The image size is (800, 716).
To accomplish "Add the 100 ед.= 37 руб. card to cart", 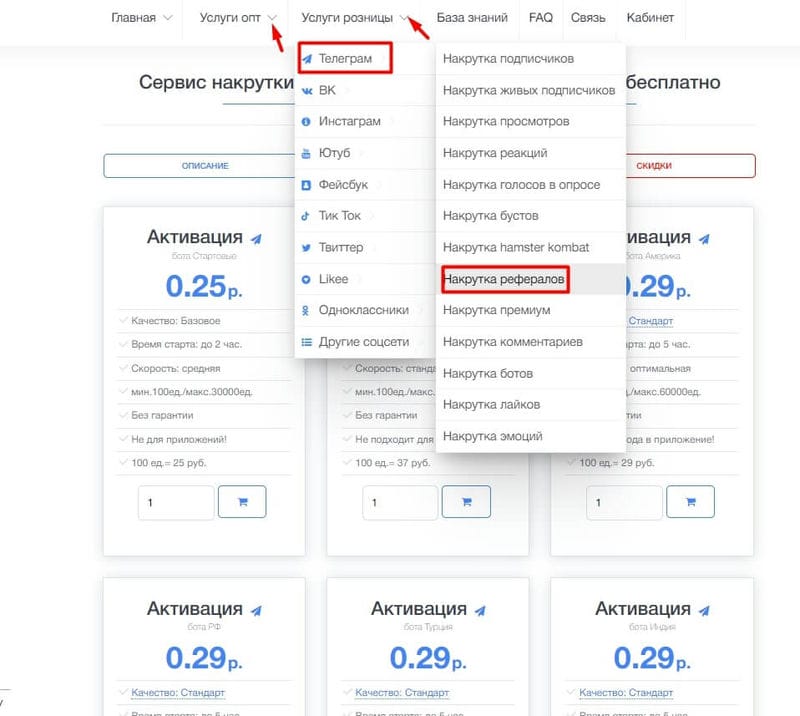I will pos(466,502).
